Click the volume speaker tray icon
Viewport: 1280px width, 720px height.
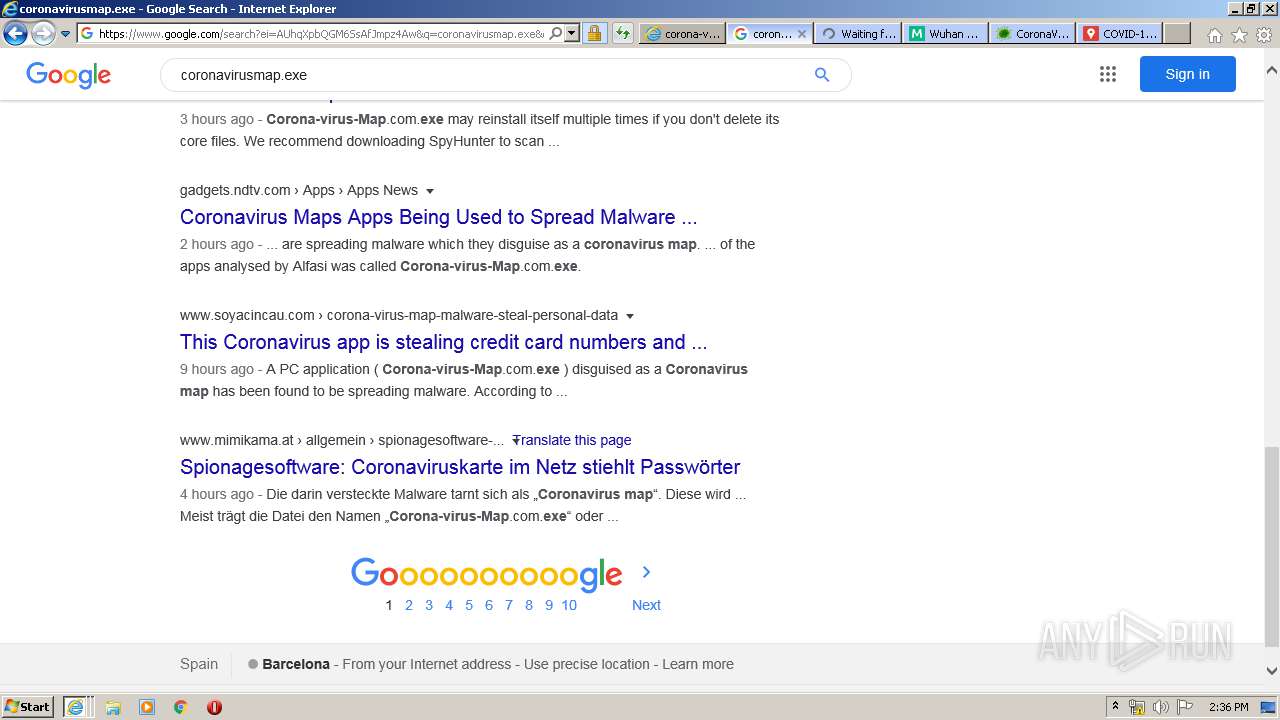tap(1161, 707)
